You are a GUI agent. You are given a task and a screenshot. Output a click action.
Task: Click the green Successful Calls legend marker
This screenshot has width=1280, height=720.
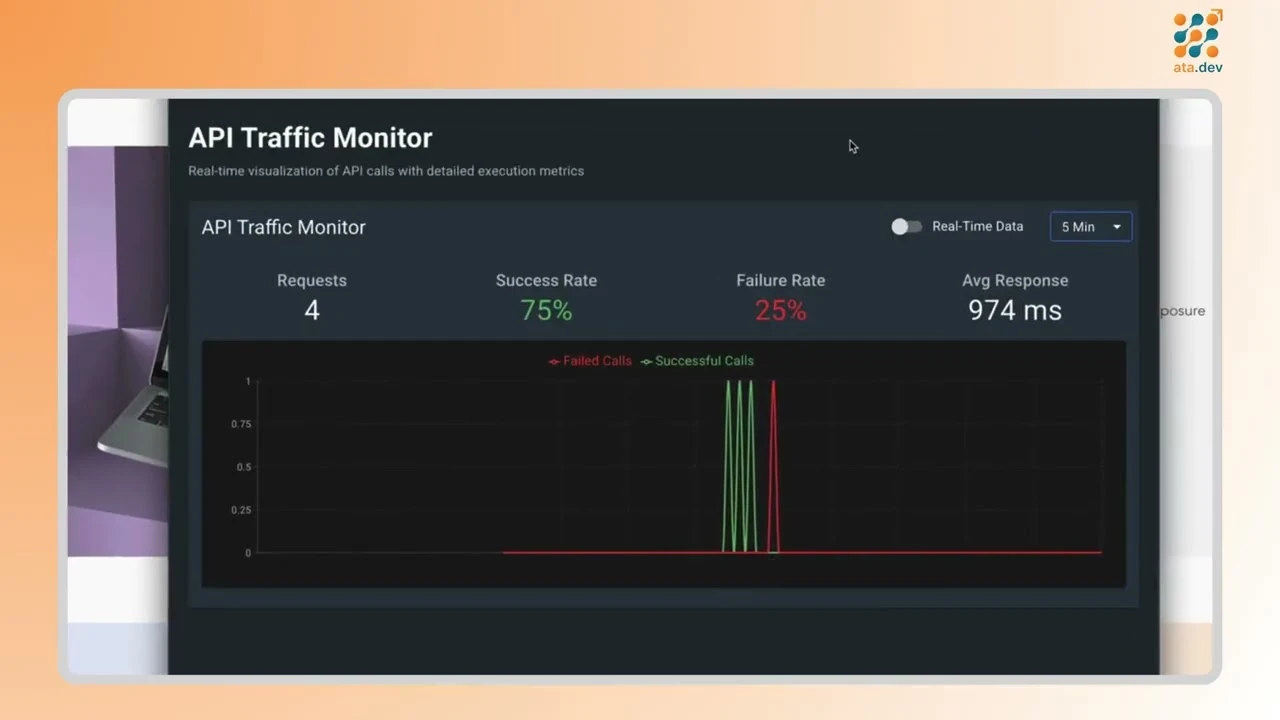(x=646, y=361)
